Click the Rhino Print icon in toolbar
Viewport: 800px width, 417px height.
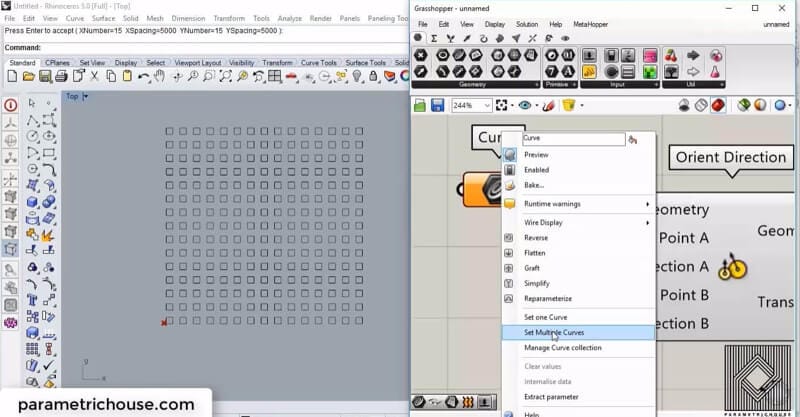pyautogui.click(x=61, y=76)
